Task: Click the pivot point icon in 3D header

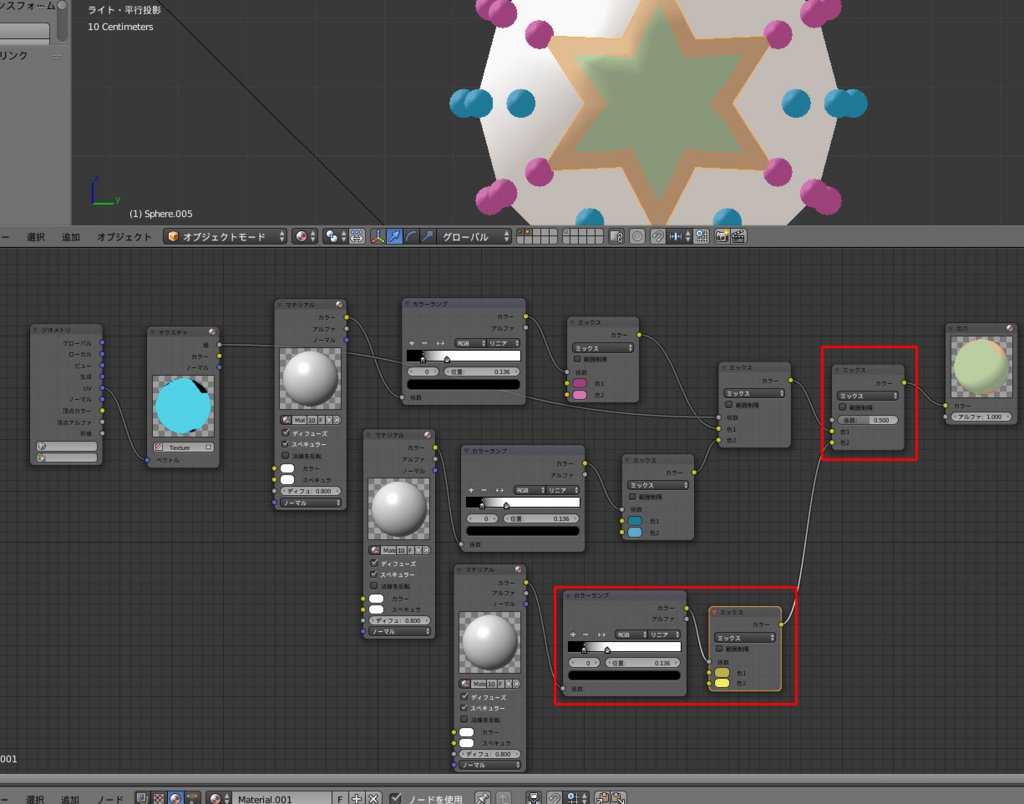Action: coord(334,236)
